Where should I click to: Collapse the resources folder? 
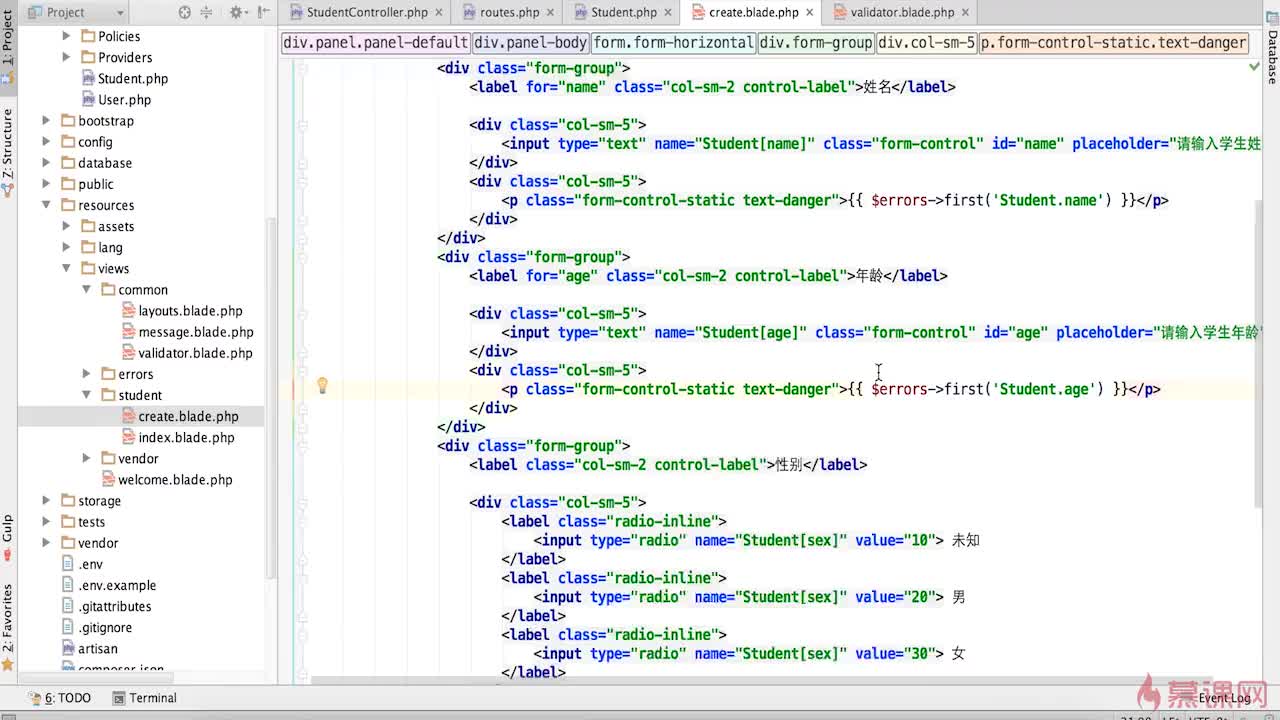click(46, 205)
